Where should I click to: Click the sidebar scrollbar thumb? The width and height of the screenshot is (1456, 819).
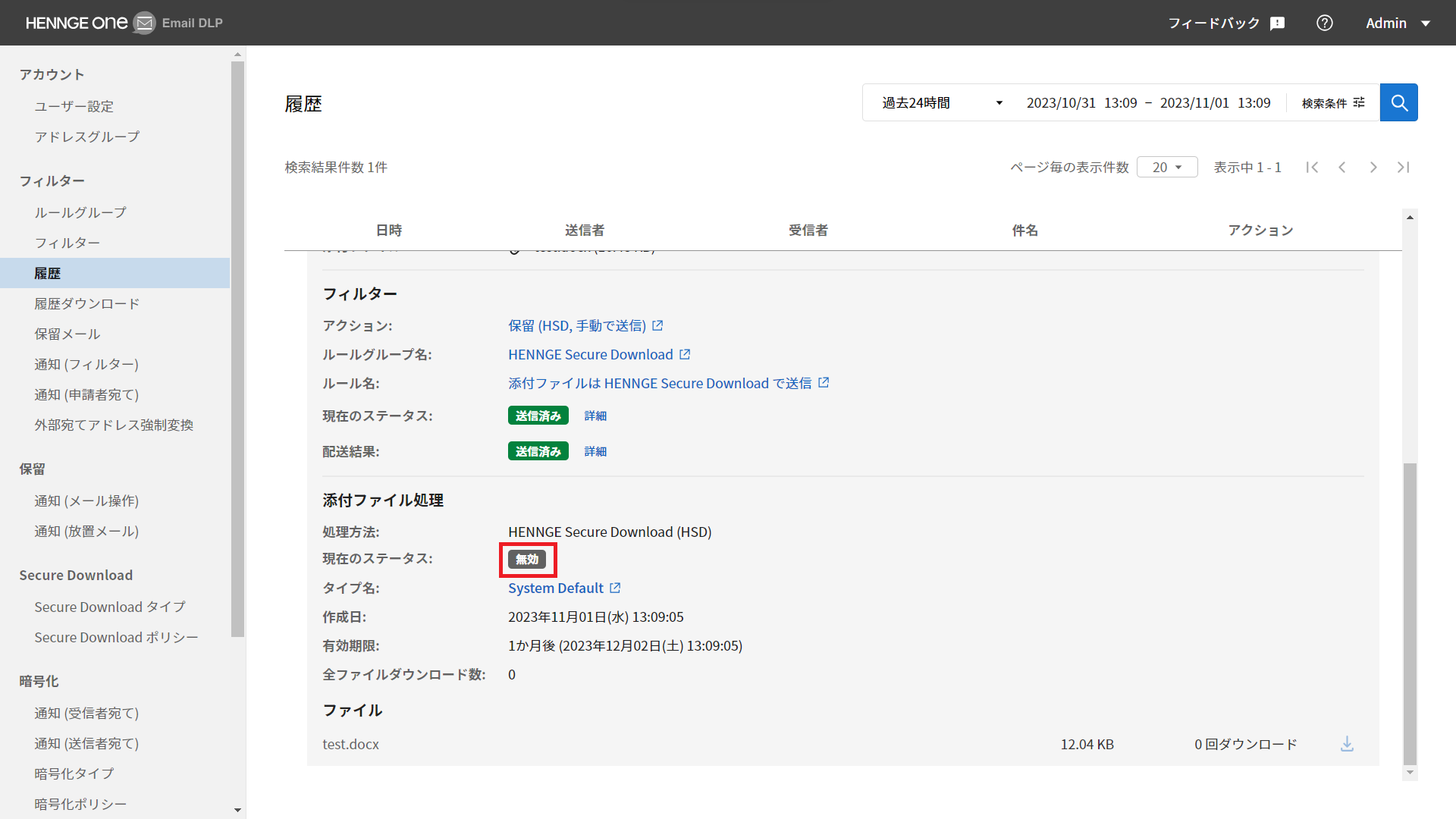(237, 349)
